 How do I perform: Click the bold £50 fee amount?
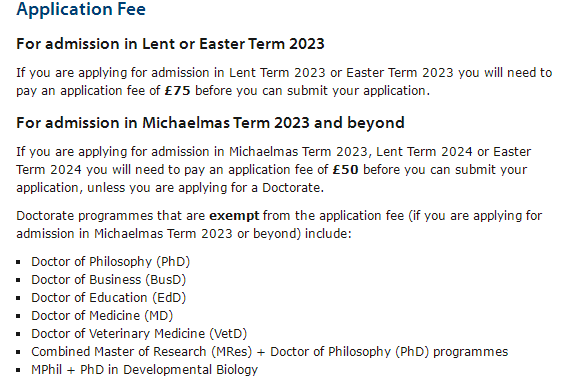pos(345,170)
